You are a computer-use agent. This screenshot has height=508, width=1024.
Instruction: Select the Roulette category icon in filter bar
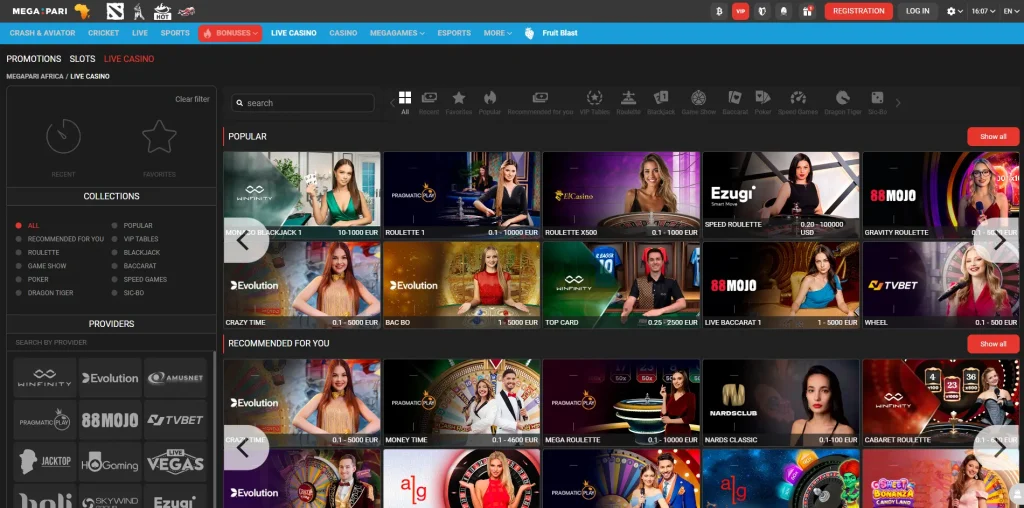[628, 100]
